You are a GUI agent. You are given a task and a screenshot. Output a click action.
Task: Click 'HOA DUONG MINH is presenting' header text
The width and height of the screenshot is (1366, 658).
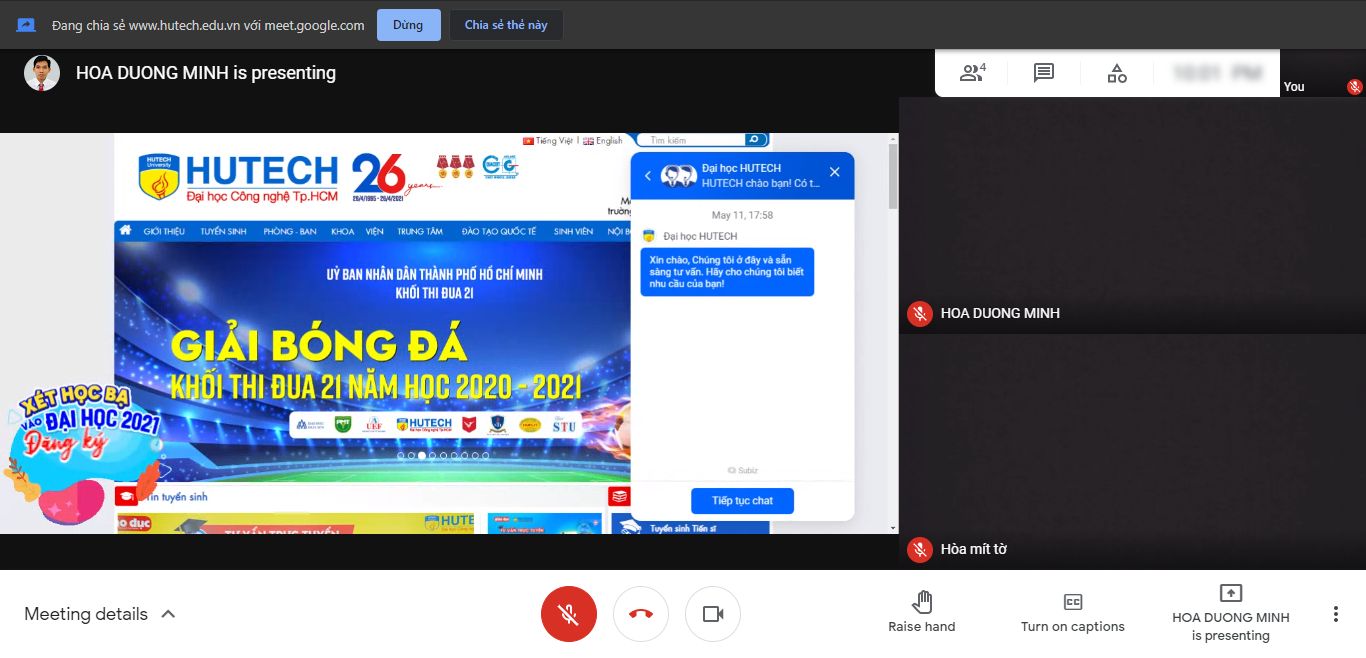[206, 73]
